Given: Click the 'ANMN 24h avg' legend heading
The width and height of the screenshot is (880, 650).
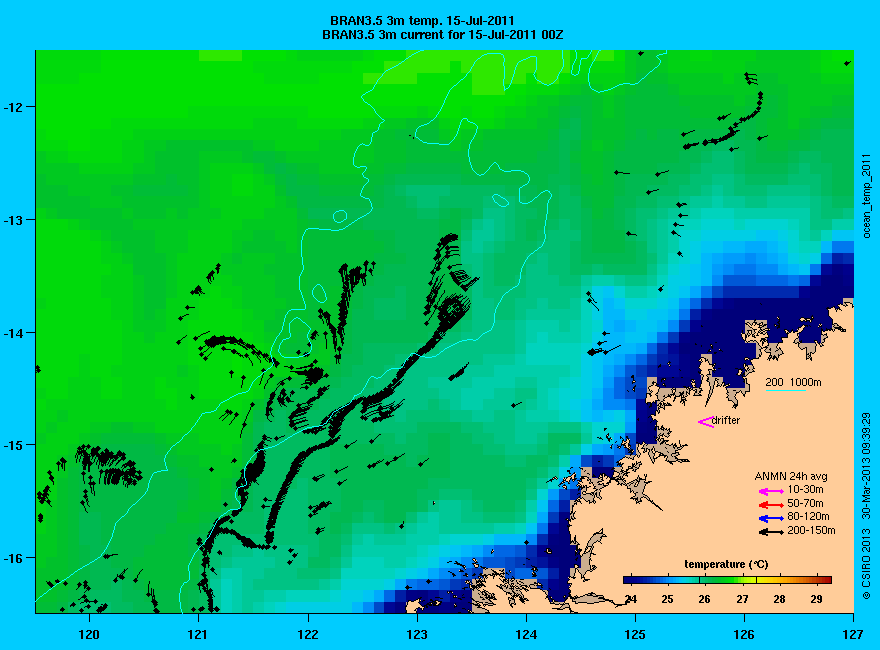Looking at the screenshot, I should coord(791,477).
